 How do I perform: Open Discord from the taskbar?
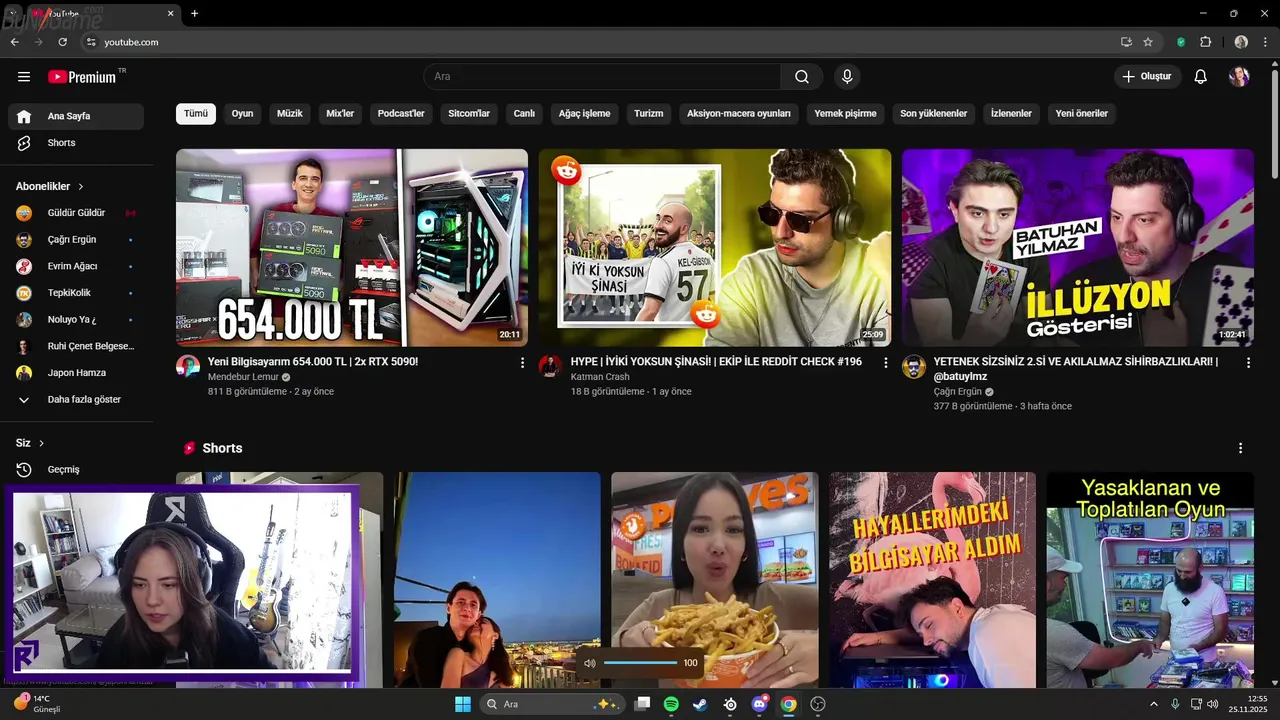759,704
